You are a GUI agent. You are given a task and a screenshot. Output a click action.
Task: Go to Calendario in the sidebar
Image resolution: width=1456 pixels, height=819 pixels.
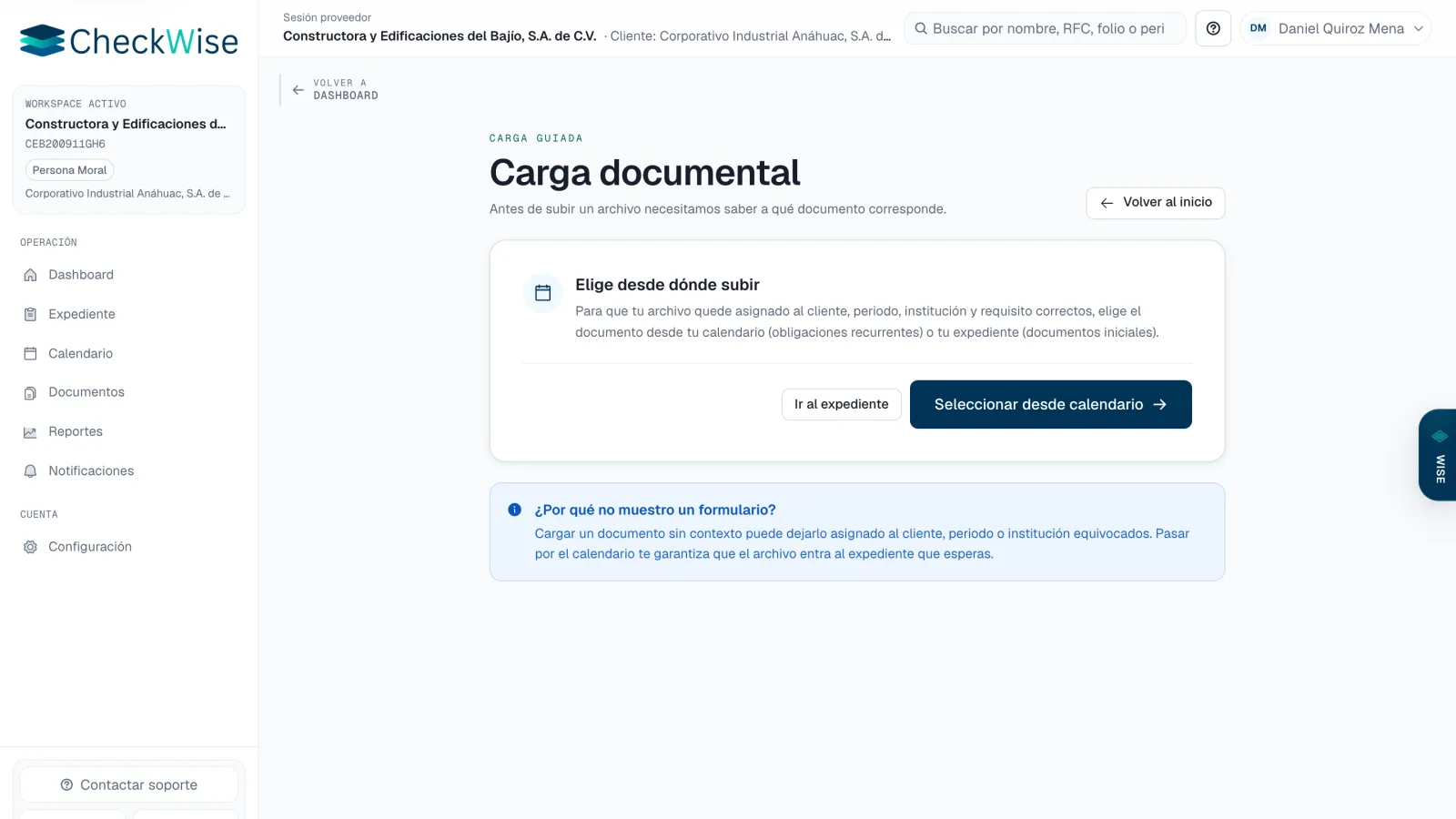128,353
